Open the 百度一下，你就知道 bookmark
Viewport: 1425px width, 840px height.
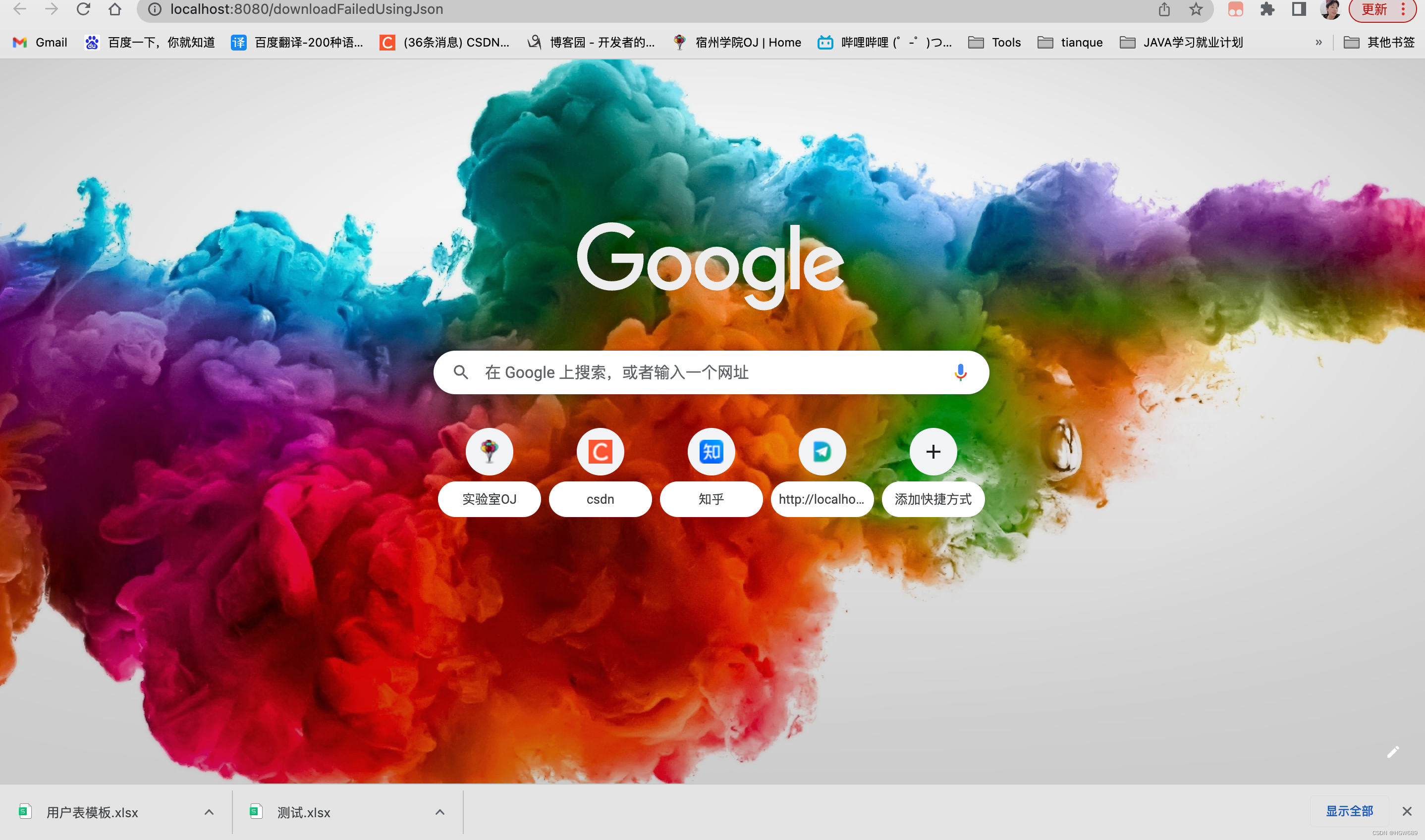click(x=150, y=43)
